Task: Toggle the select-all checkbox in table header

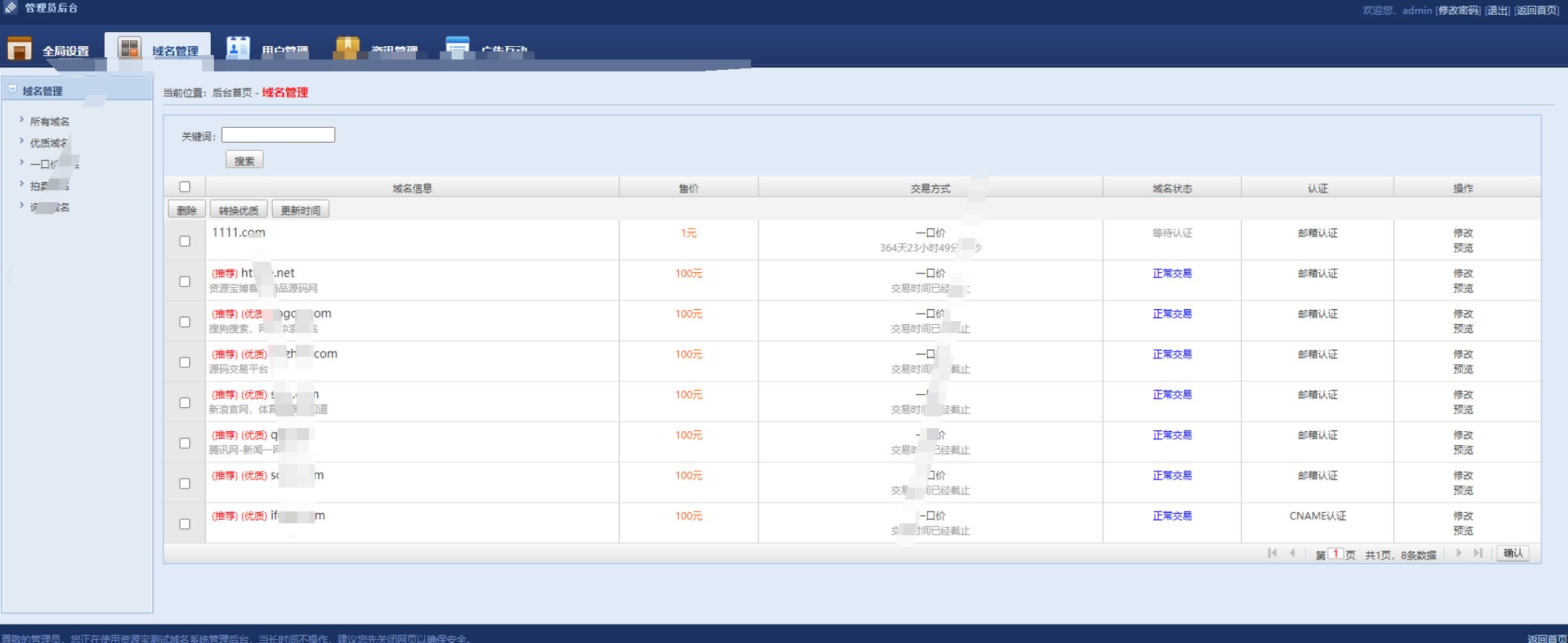Action: point(185,187)
